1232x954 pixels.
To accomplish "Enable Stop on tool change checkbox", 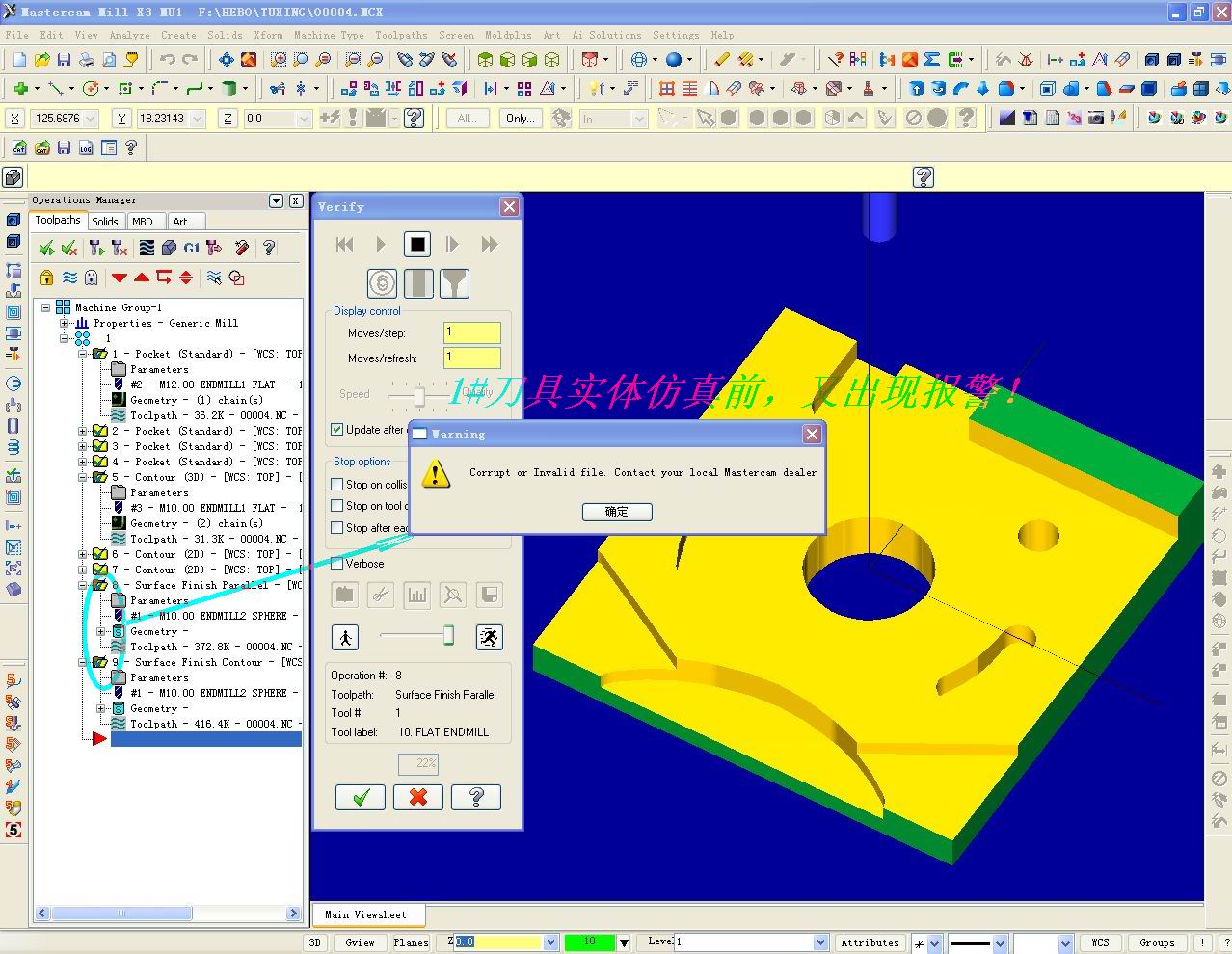I will (x=337, y=506).
